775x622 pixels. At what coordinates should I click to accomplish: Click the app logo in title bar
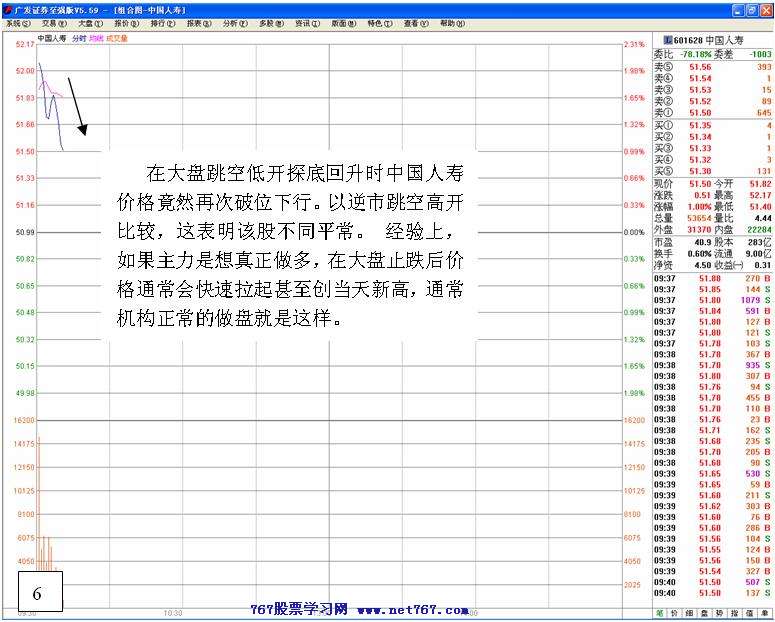(6, 9)
